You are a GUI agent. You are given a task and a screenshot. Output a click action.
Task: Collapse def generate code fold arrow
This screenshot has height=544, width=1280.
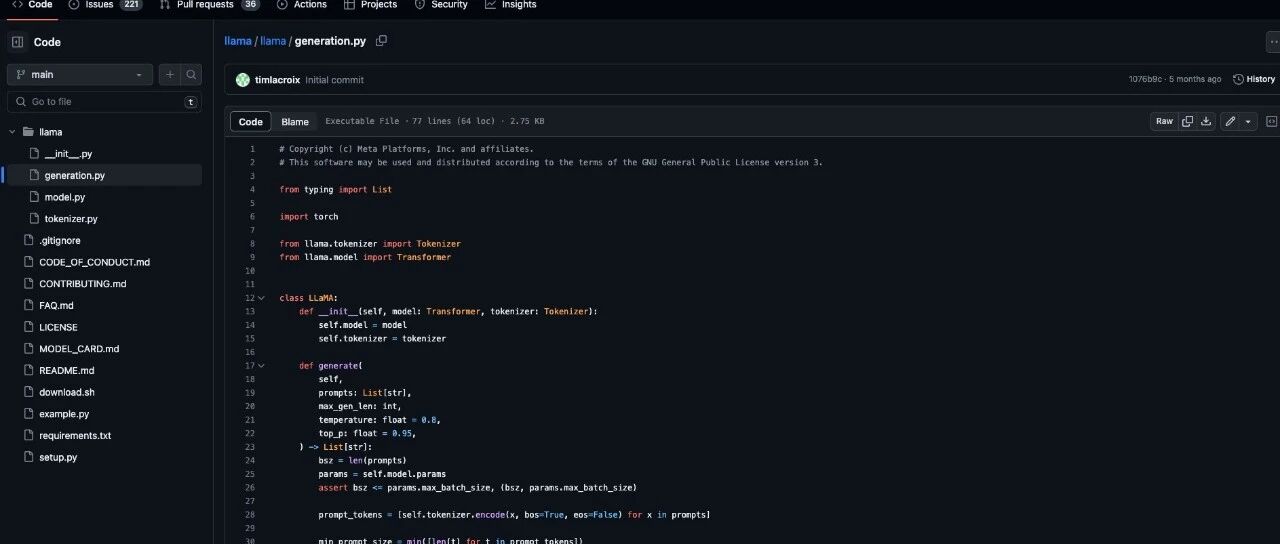pos(262,366)
